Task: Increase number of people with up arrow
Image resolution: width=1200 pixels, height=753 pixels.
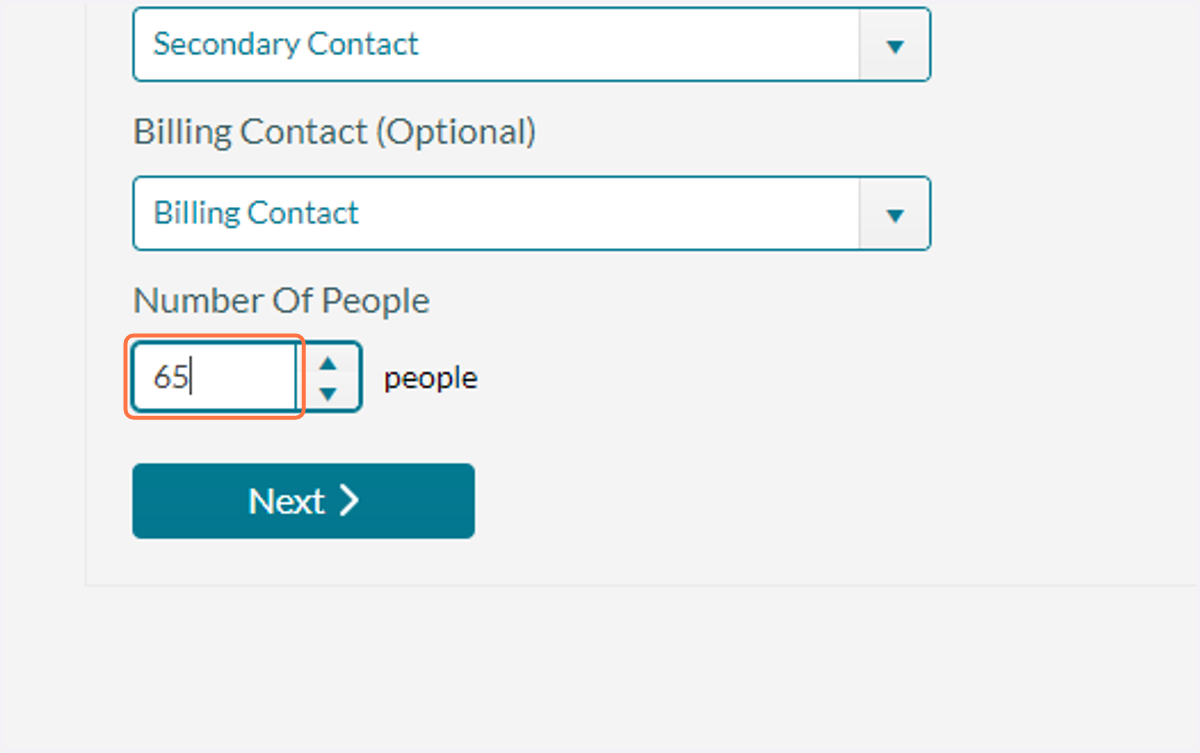Action: 328,362
